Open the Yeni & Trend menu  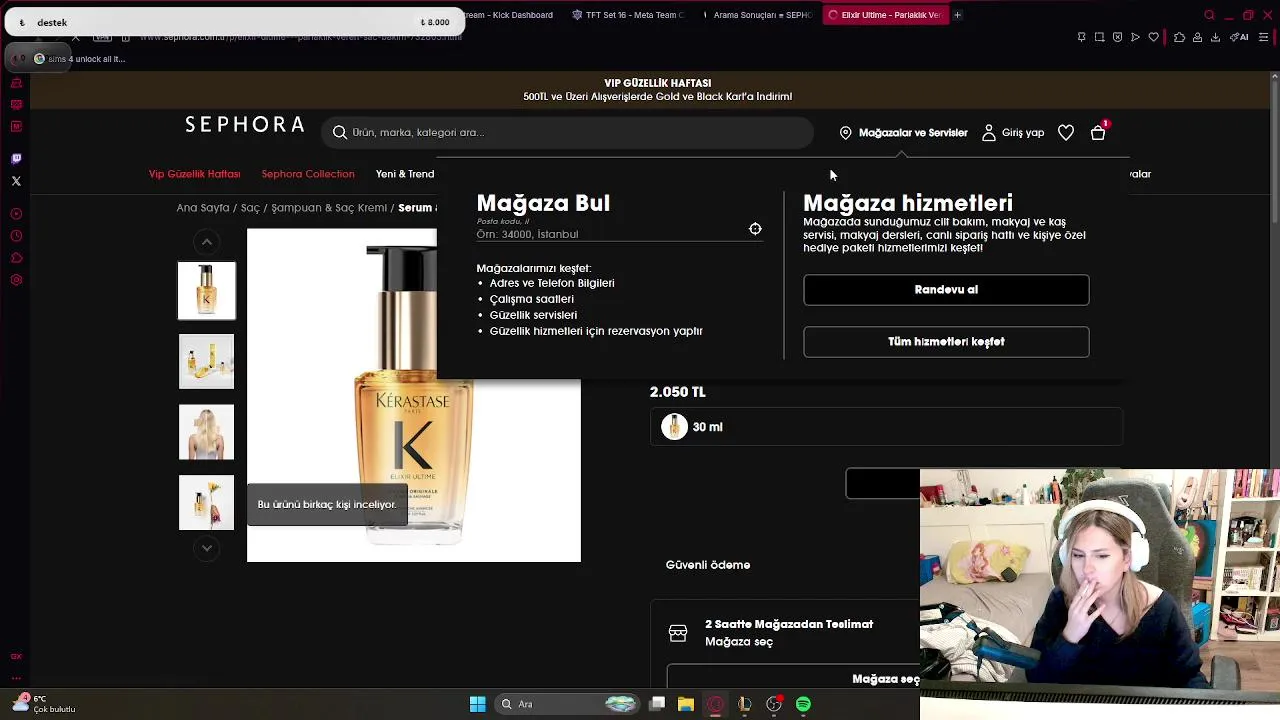(405, 174)
